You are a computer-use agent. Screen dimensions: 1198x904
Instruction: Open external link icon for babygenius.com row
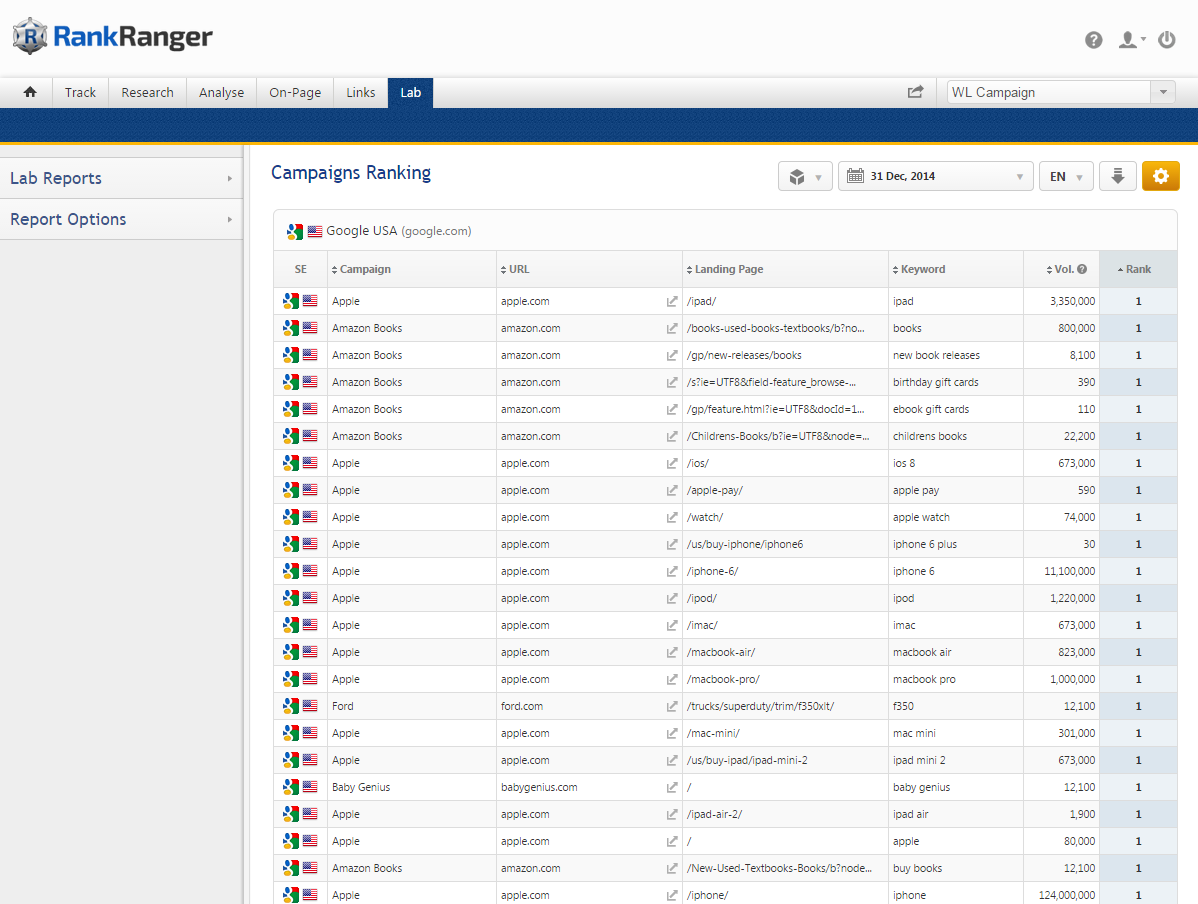point(672,788)
